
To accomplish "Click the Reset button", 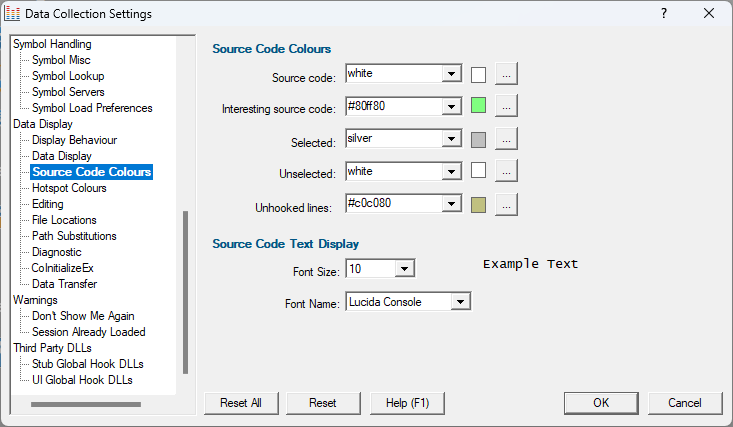I will [x=323, y=403].
